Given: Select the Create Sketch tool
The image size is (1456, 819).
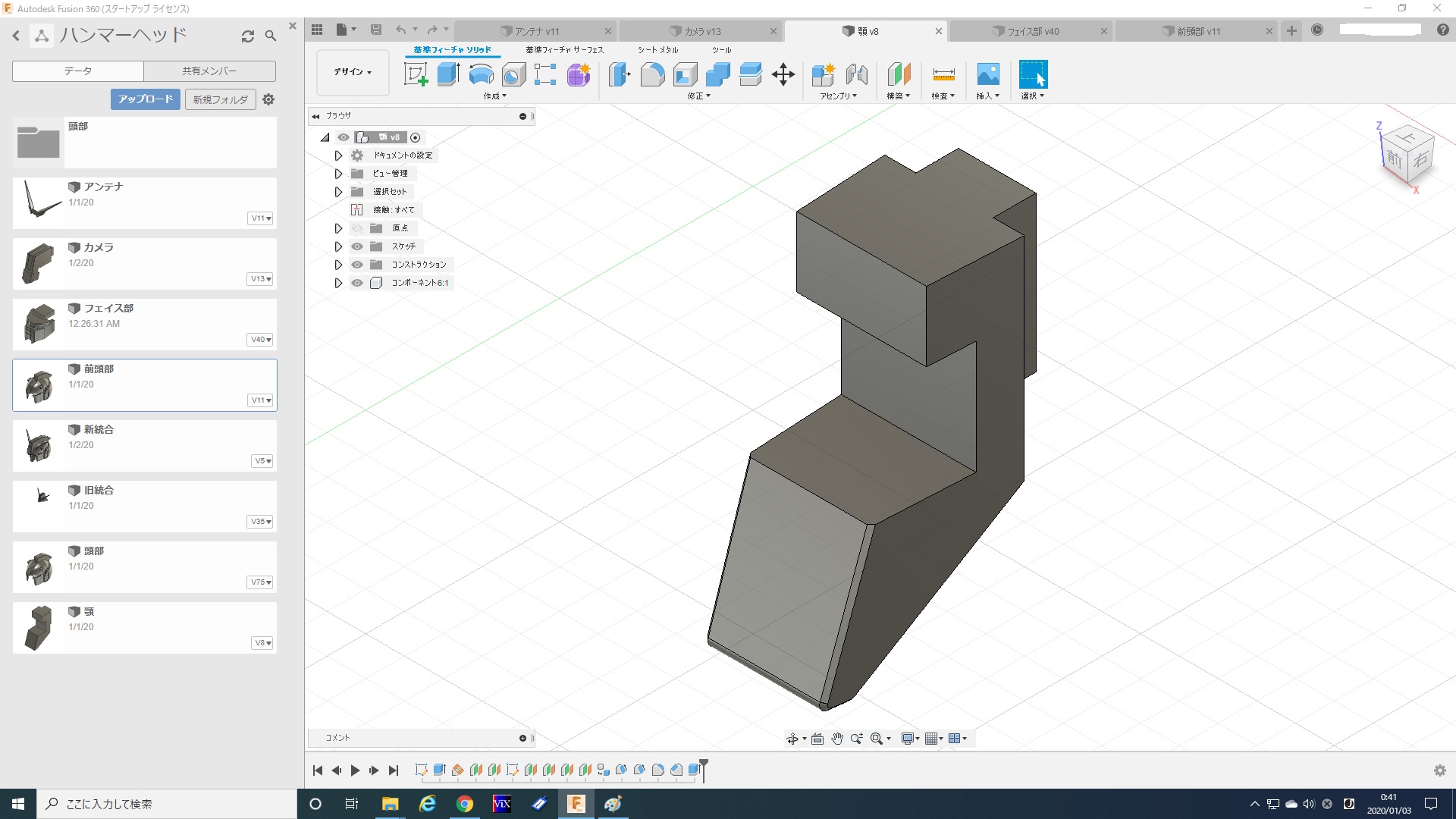Looking at the screenshot, I should coord(416,74).
